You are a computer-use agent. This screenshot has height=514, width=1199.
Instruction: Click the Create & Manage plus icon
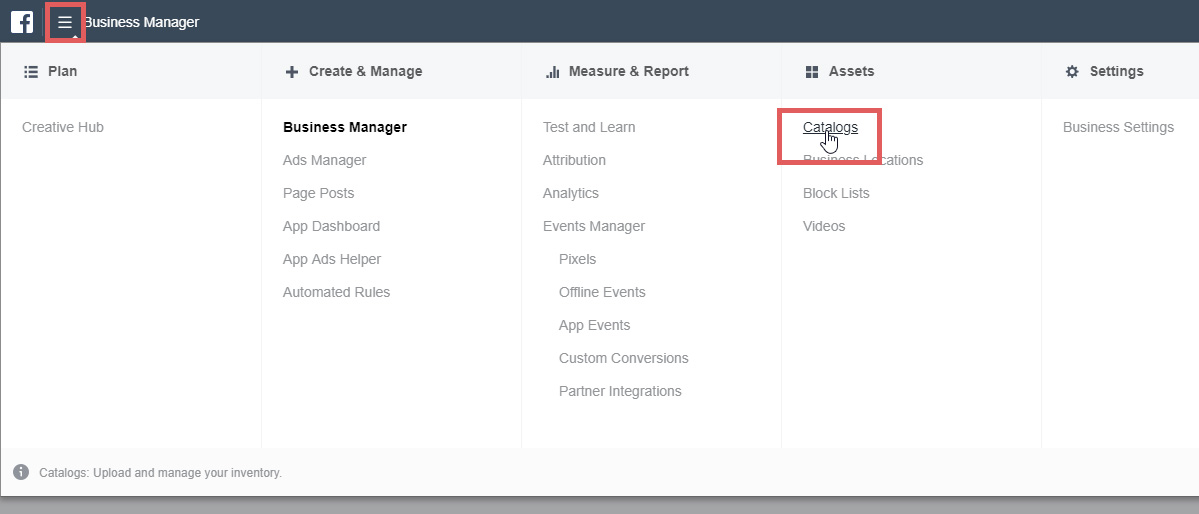click(291, 71)
